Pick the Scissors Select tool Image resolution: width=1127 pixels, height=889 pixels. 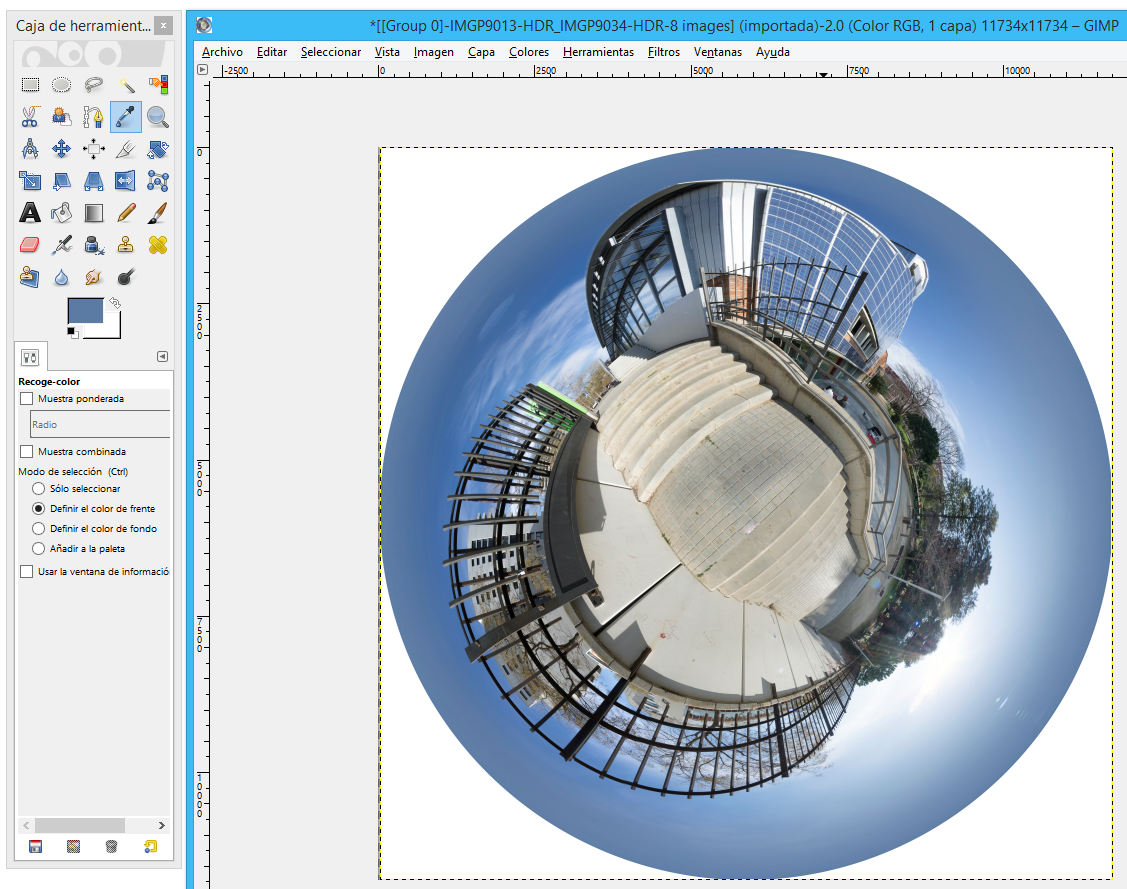pyautogui.click(x=30, y=117)
